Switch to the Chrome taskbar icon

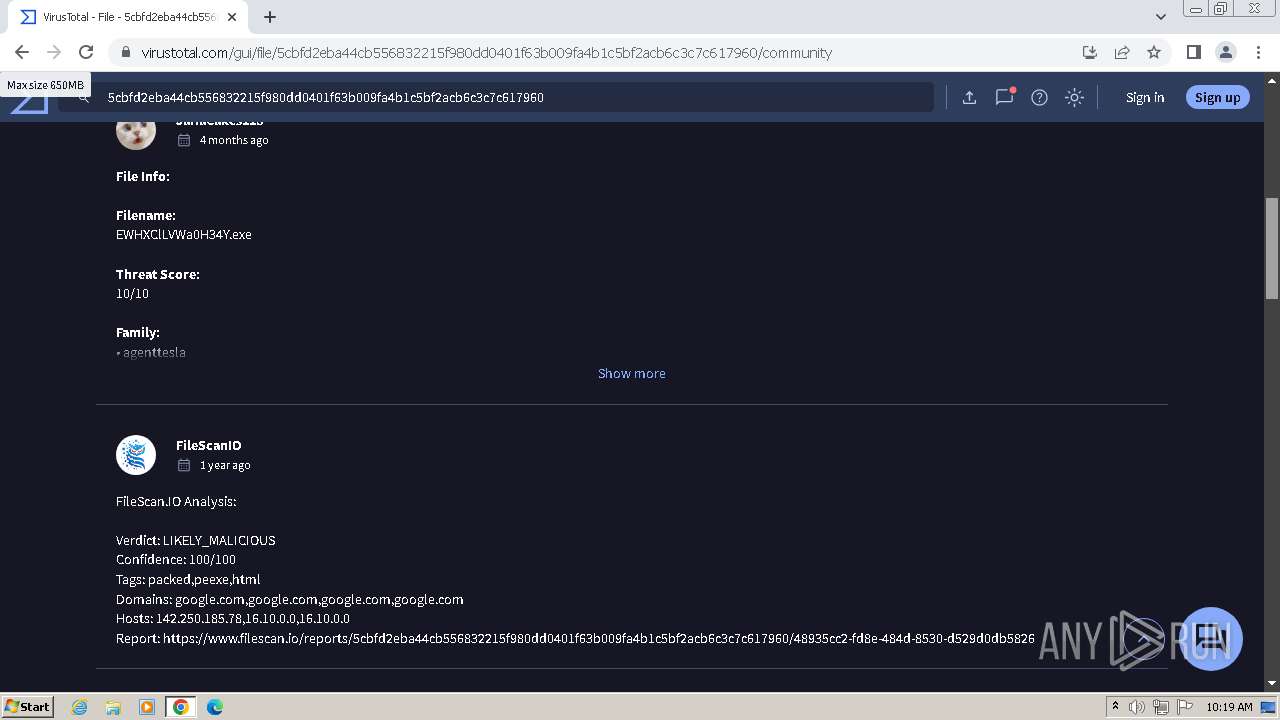click(x=180, y=707)
